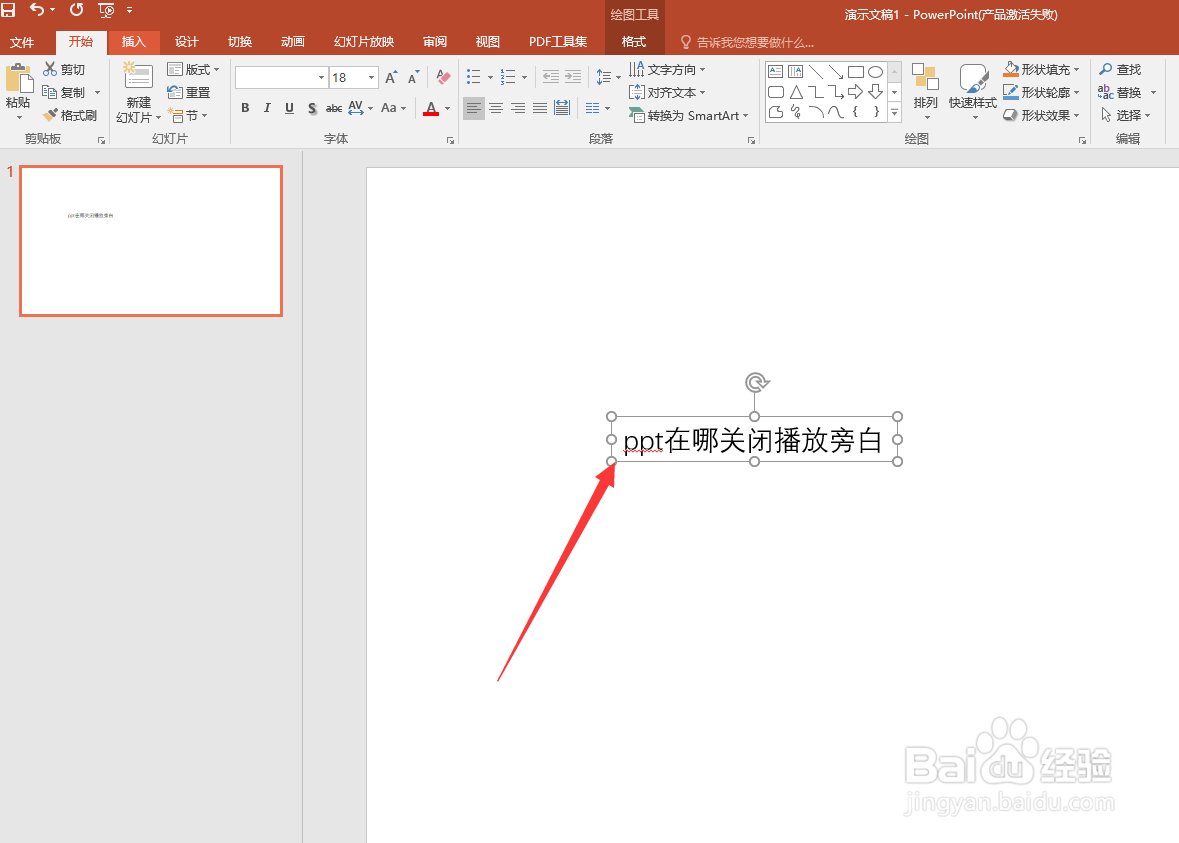Click the rotate handle above text box
This screenshot has height=843, width=1179.
click(x=756, y=383)
